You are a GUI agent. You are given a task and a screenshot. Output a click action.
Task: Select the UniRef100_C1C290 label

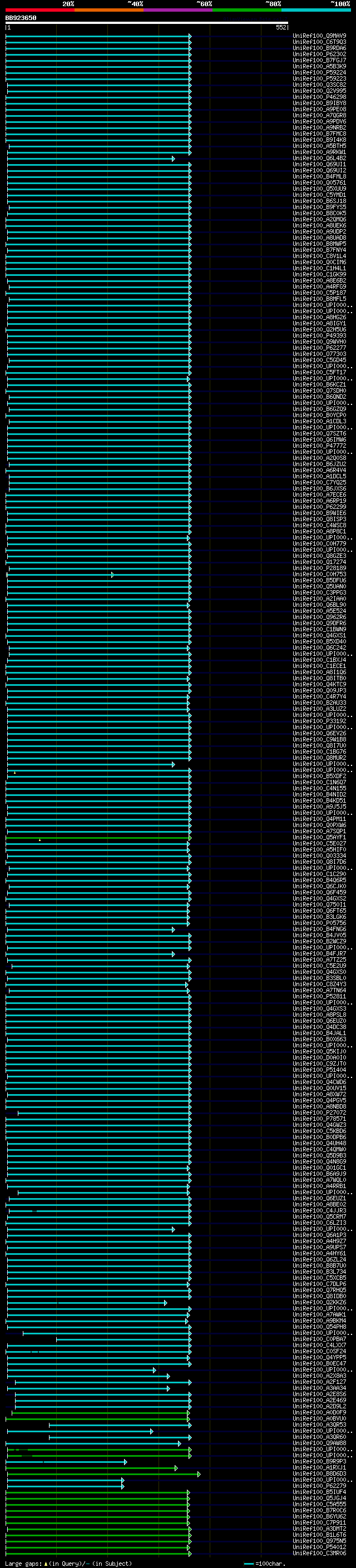pyautogui.click(x=319, y=874)
